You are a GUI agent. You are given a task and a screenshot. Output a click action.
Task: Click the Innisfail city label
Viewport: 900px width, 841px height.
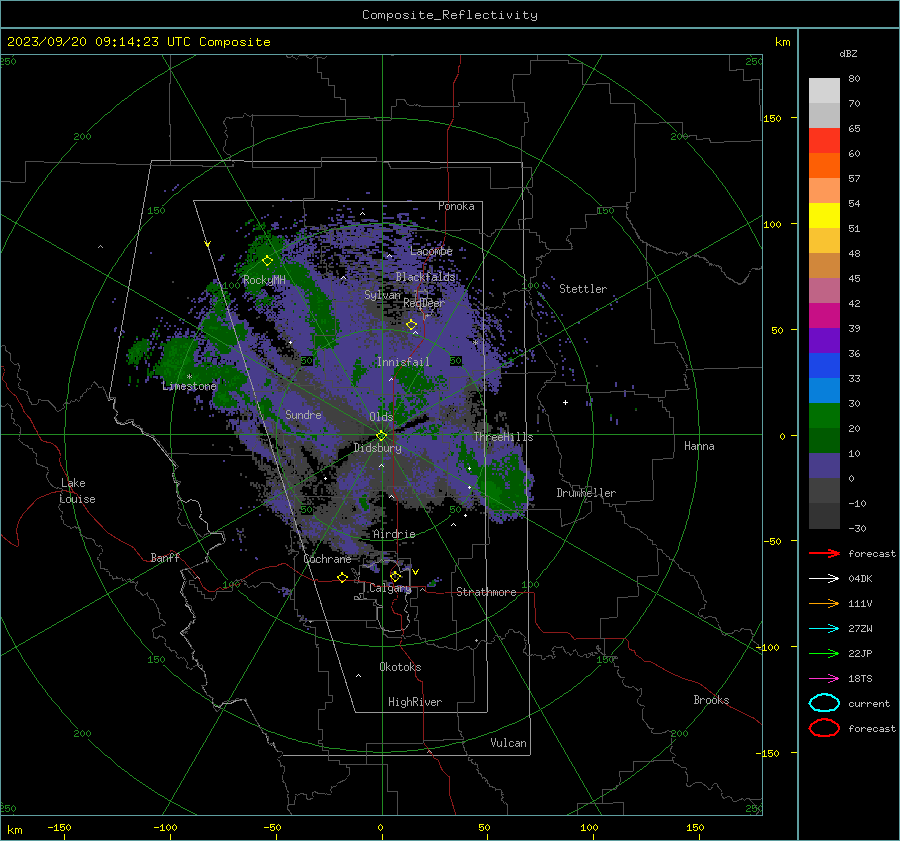pos(403,362)
